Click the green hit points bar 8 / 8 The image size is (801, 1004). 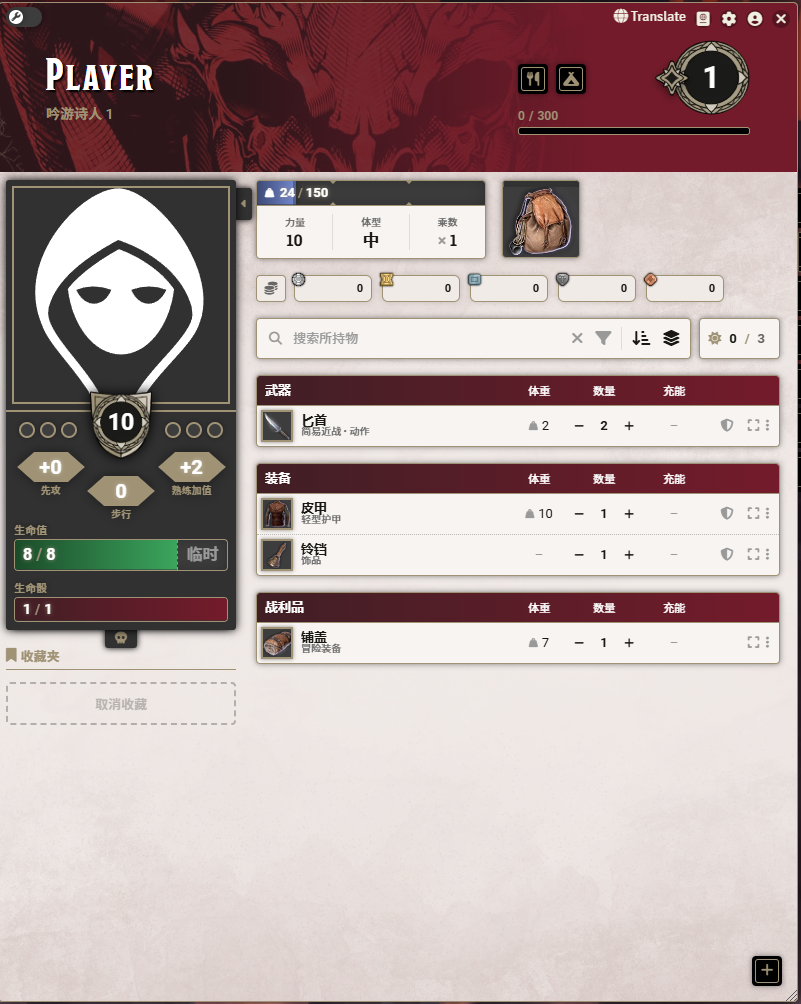point(96,555)
